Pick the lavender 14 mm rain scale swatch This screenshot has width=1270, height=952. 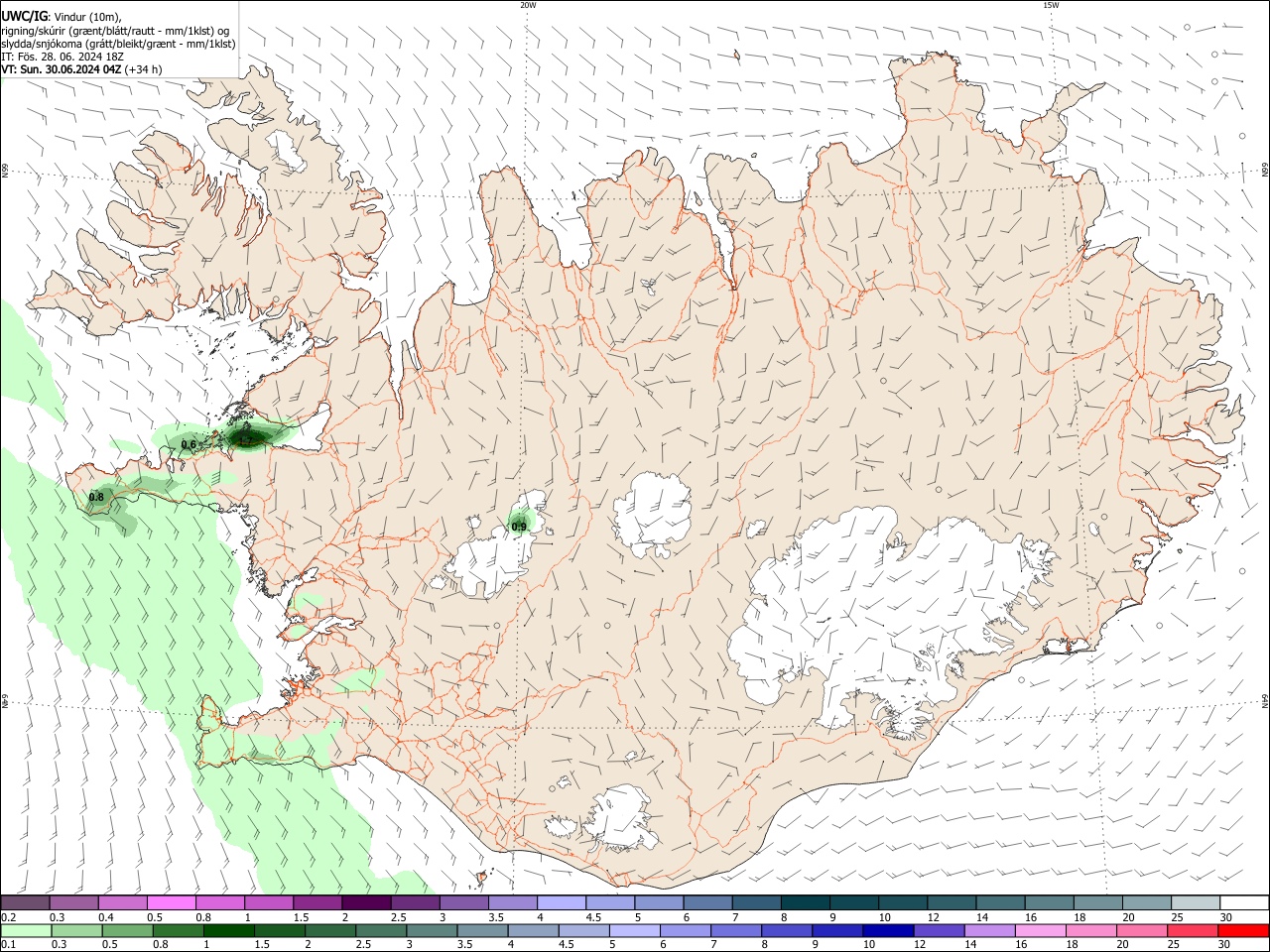tap(990, 931)
